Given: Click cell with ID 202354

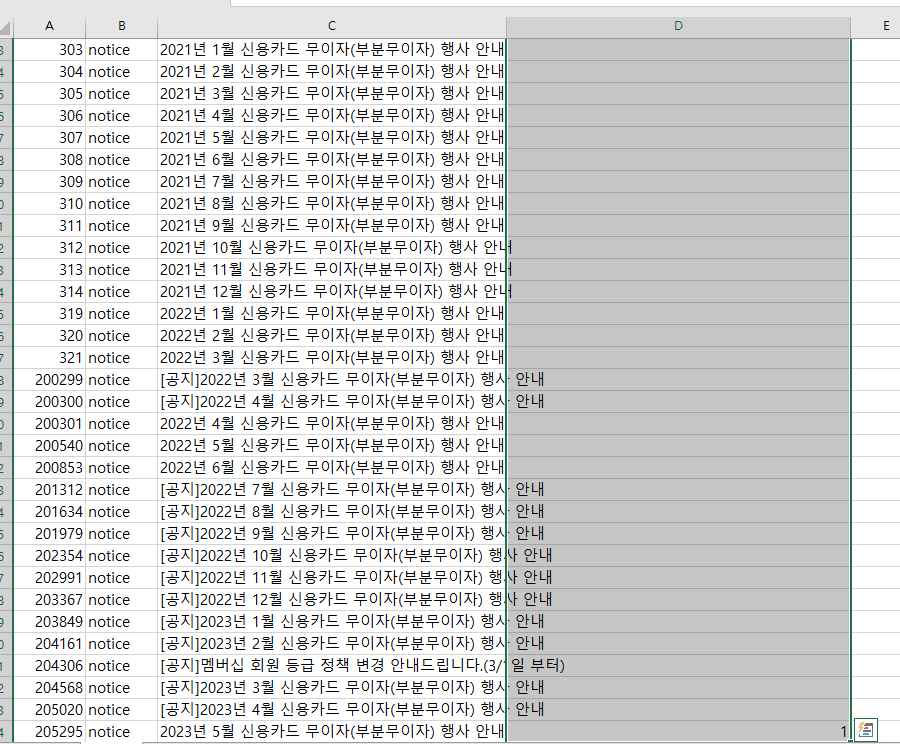Looking at the screenshot, I should (x=49, y=556).
